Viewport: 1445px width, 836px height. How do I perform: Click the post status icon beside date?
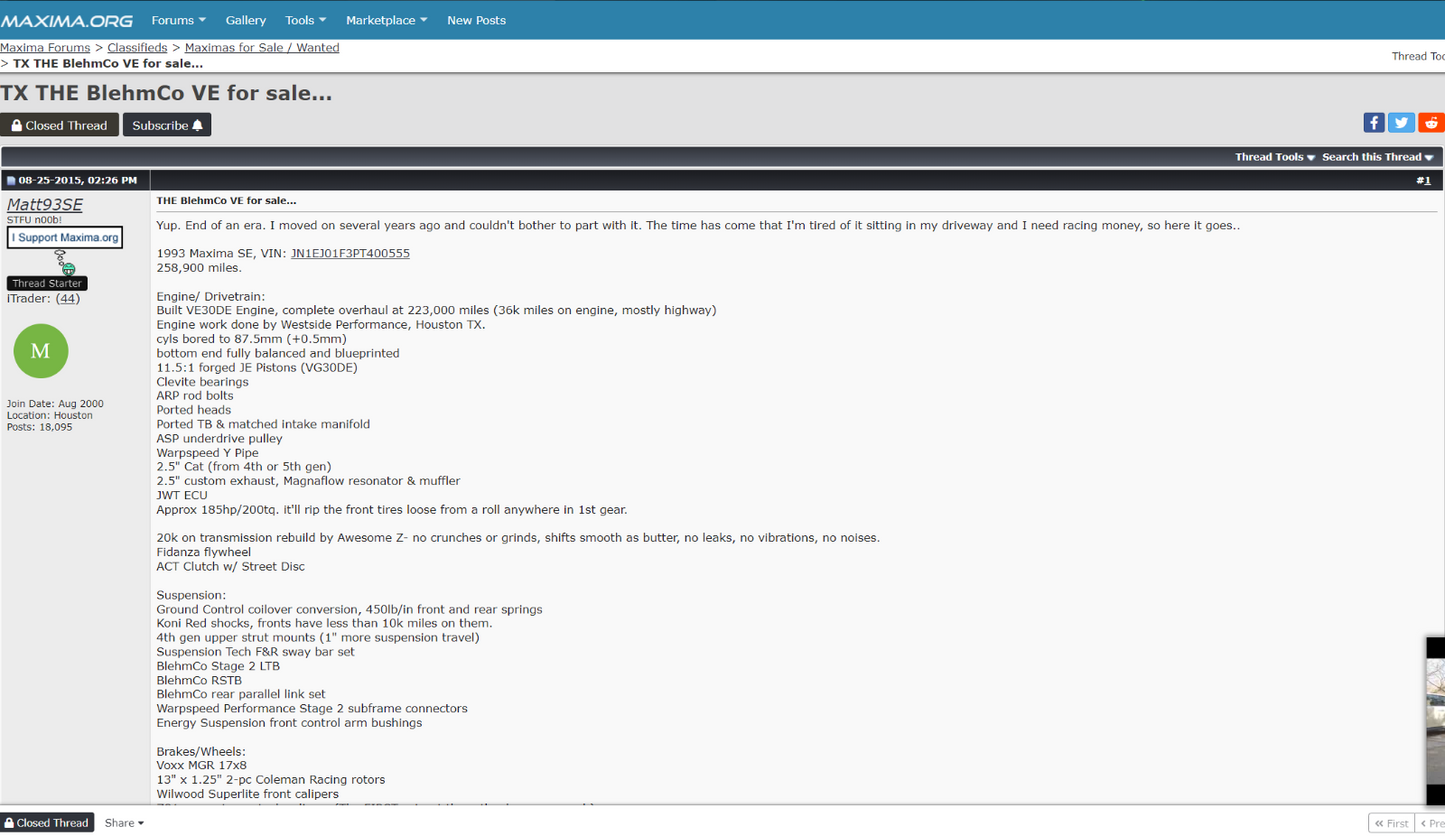pyautogui.click(x=11, y=181)
